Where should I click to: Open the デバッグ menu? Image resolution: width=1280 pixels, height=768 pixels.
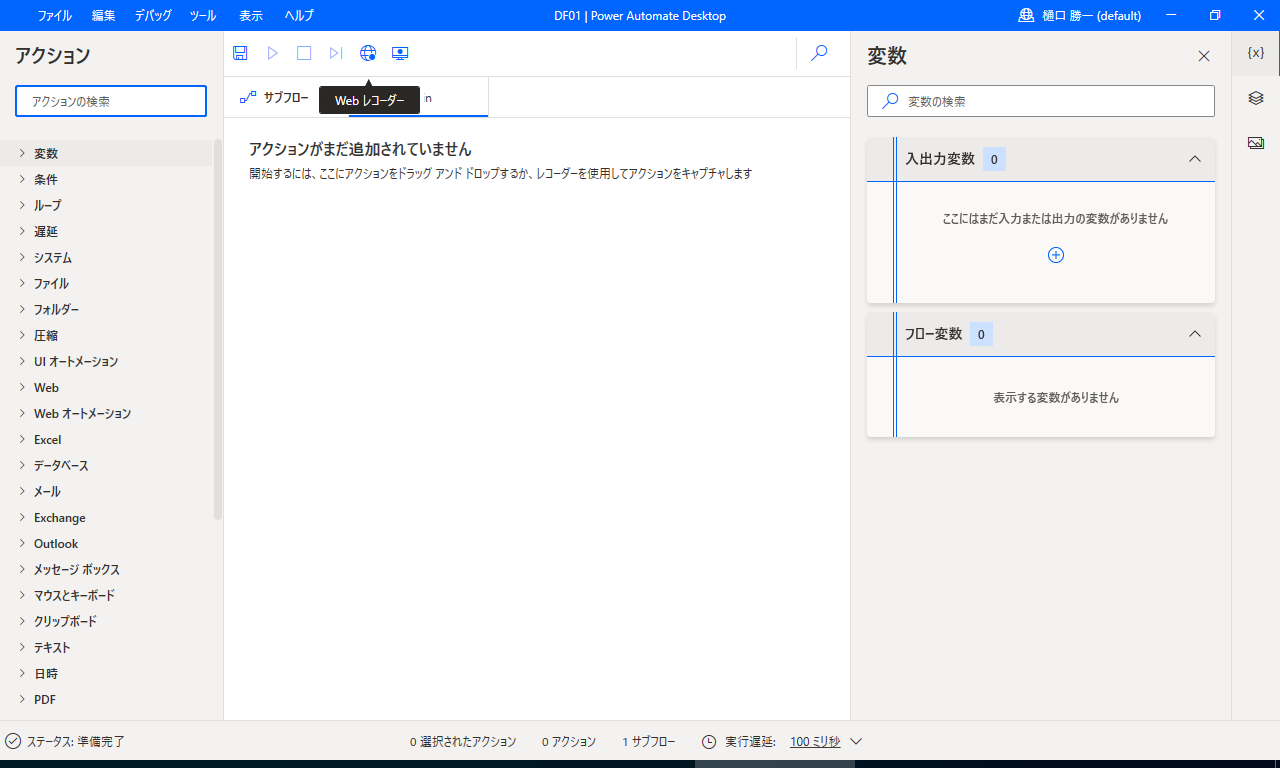tap(153, 15)
